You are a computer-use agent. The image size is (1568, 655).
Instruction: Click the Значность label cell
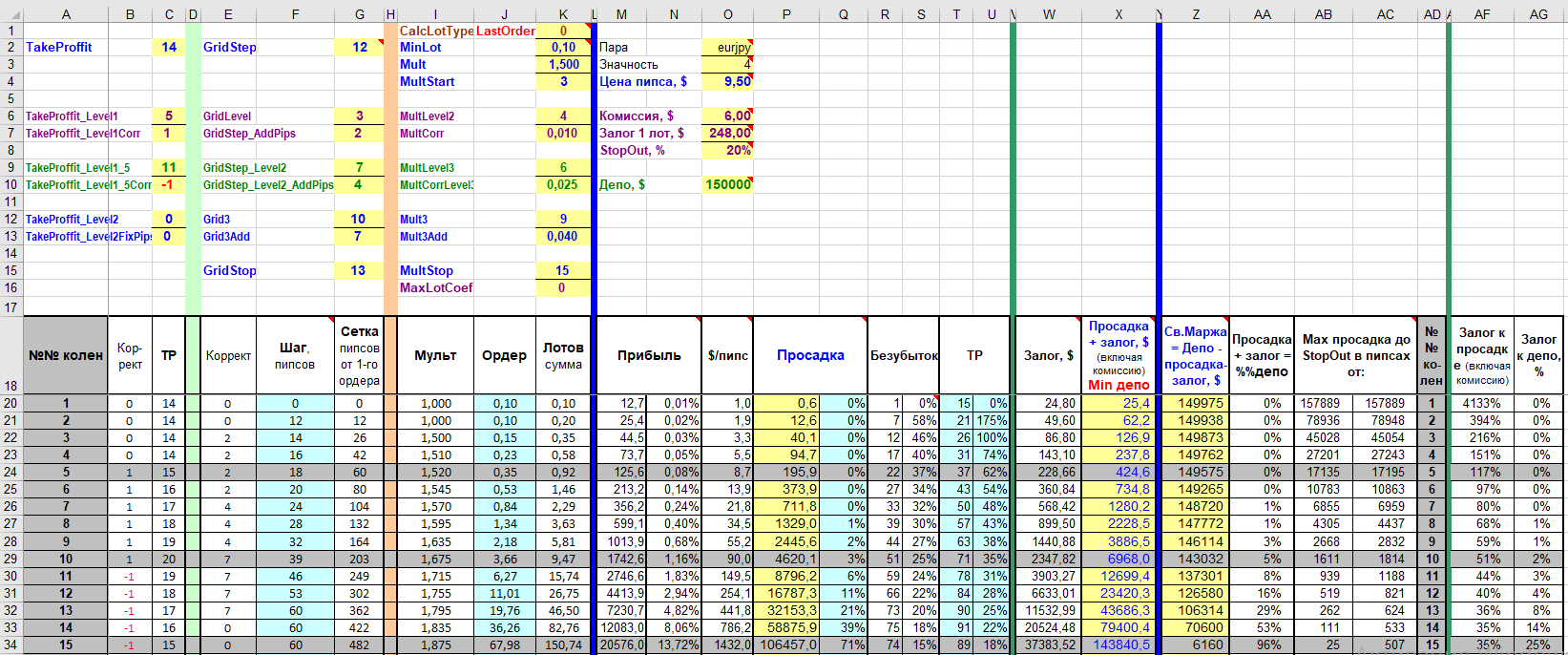[x=629, y=64]
